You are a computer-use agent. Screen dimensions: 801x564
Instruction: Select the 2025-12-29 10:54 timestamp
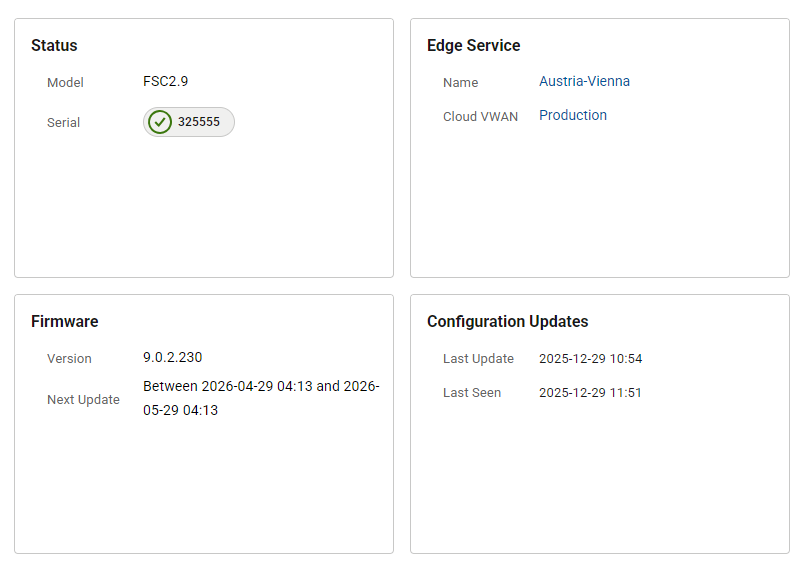[x=590, y=359]
